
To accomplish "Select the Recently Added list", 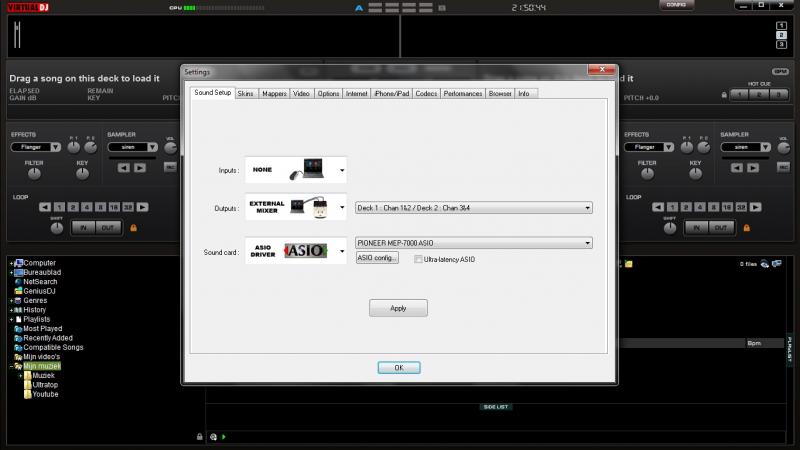I will tap(47, 338).
